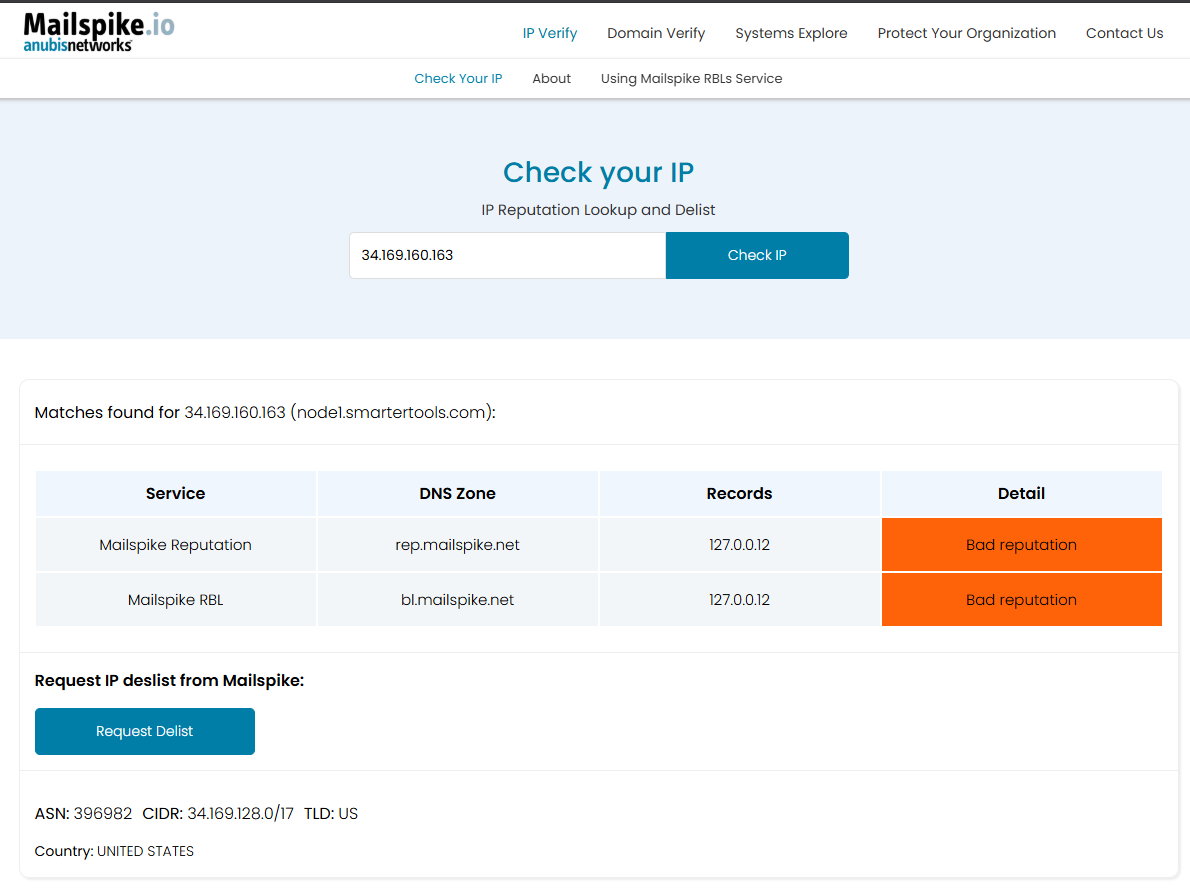This screenshot has height=893, width=1190.
Task: Navigate to Contact Us
Action: pos(1124,33)
